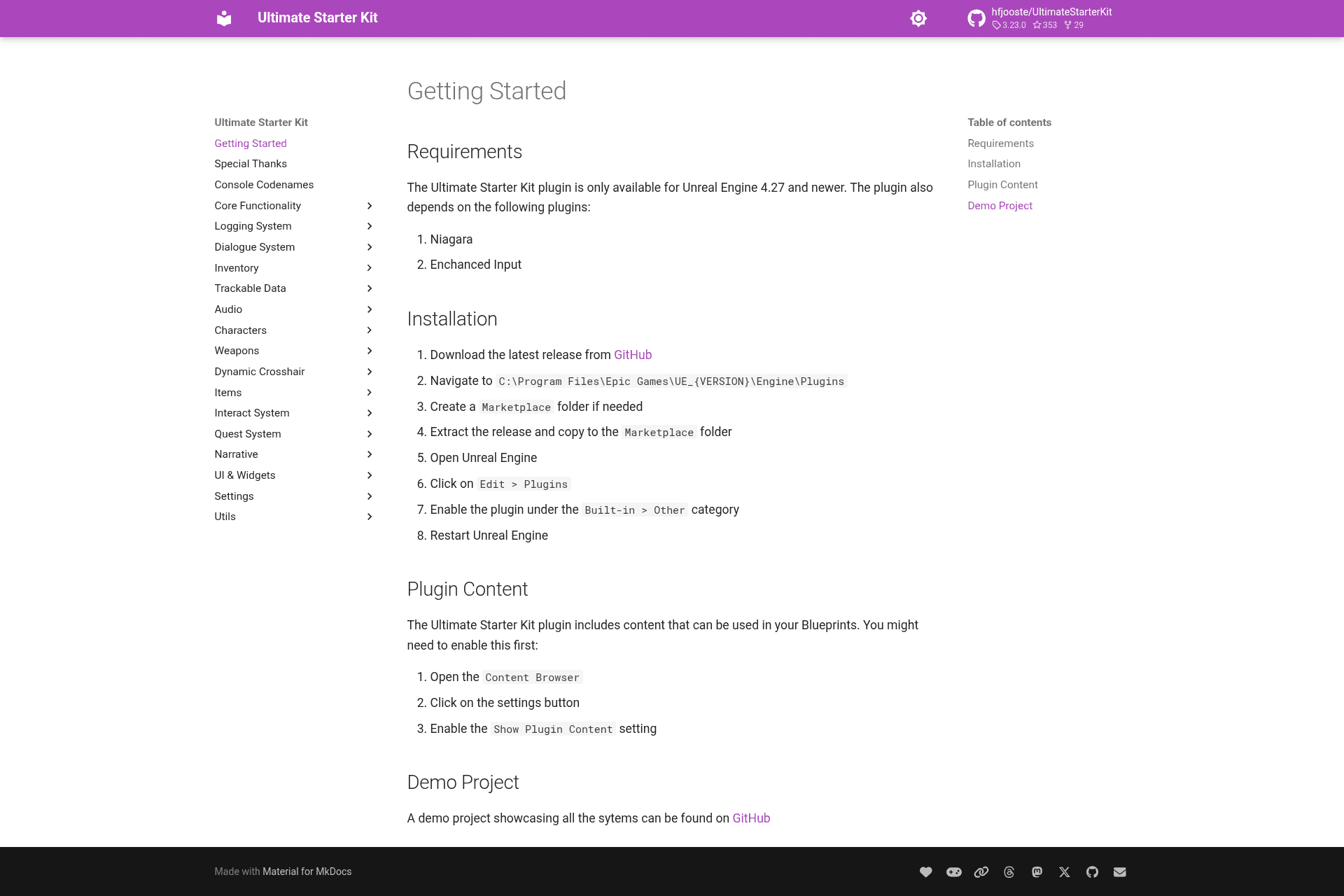
Task: Click the heart sponsor icon in the footer
Action: coord(926,871)
